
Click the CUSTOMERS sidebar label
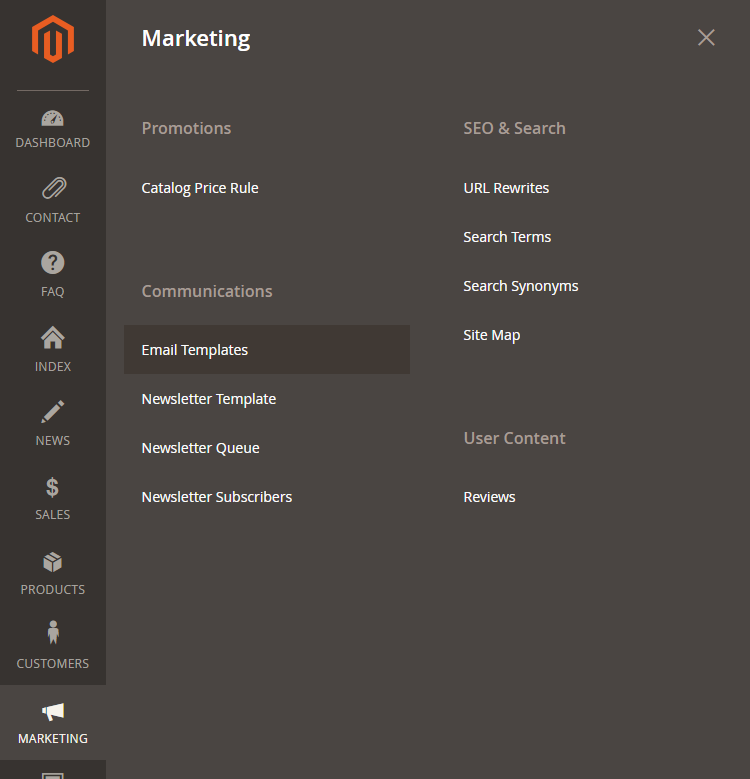click(x=53, y=664)
